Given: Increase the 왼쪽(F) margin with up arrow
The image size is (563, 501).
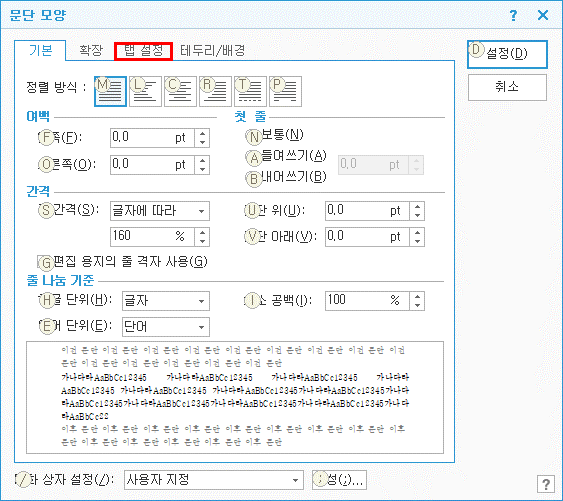Looking at the screenshot, I should tap(203, 134).
